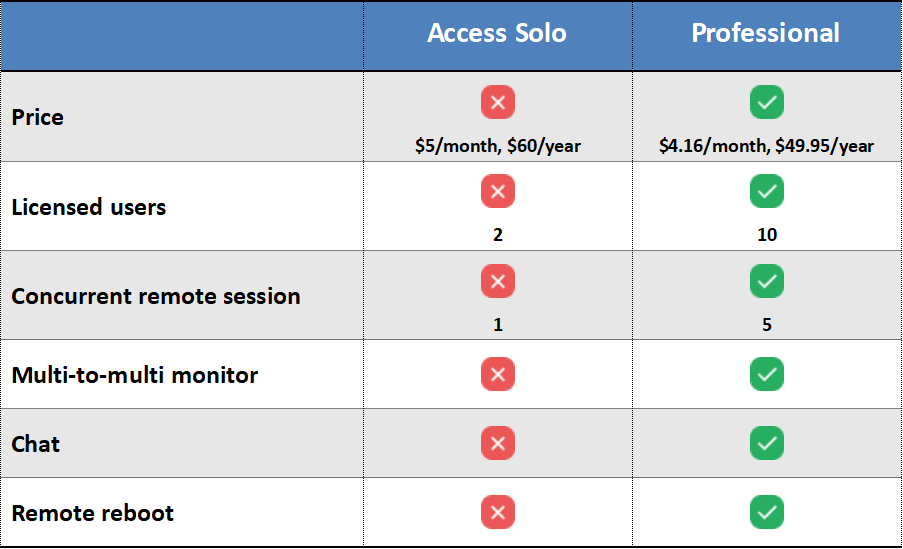
Task: Click the red X icon in Price row
Action: click(x=498, y=102)
